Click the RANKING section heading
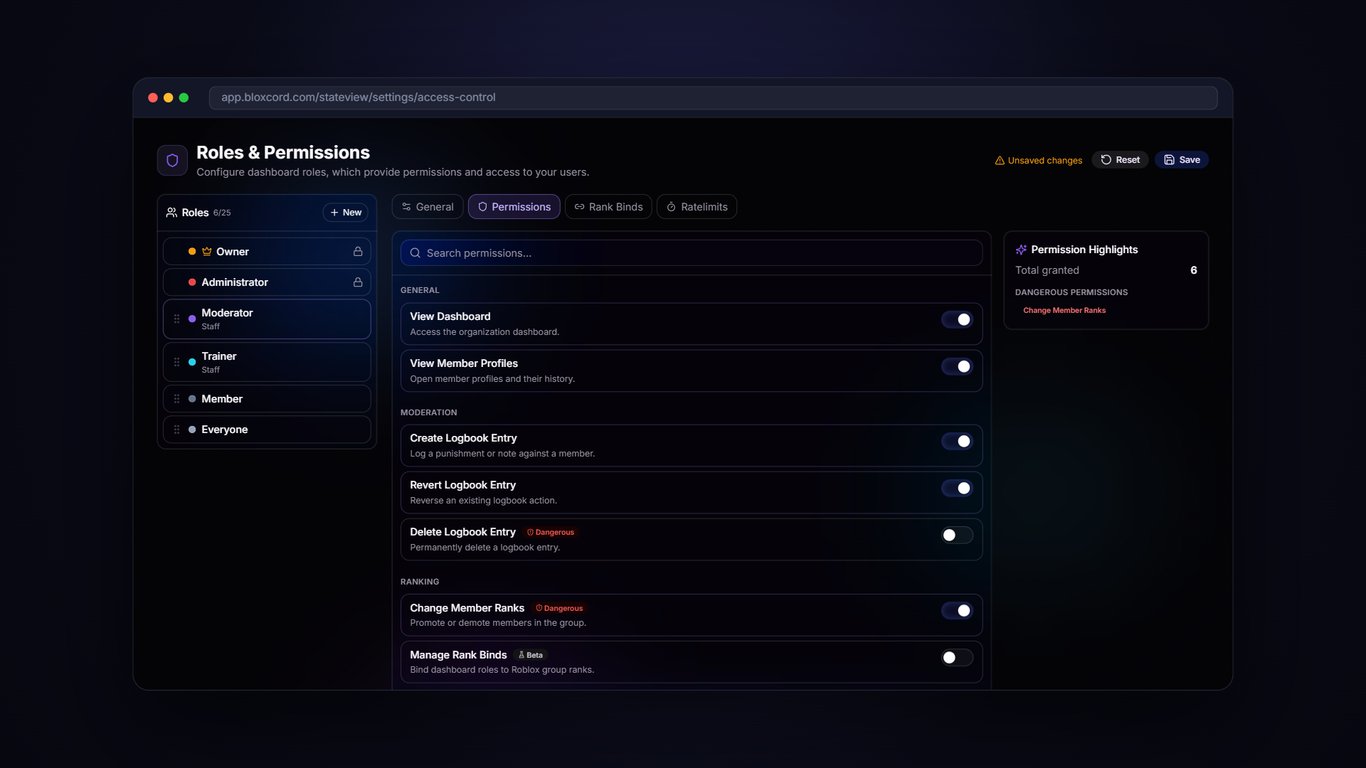This screenshot has width=1366, height=768. tap(420, 581)
